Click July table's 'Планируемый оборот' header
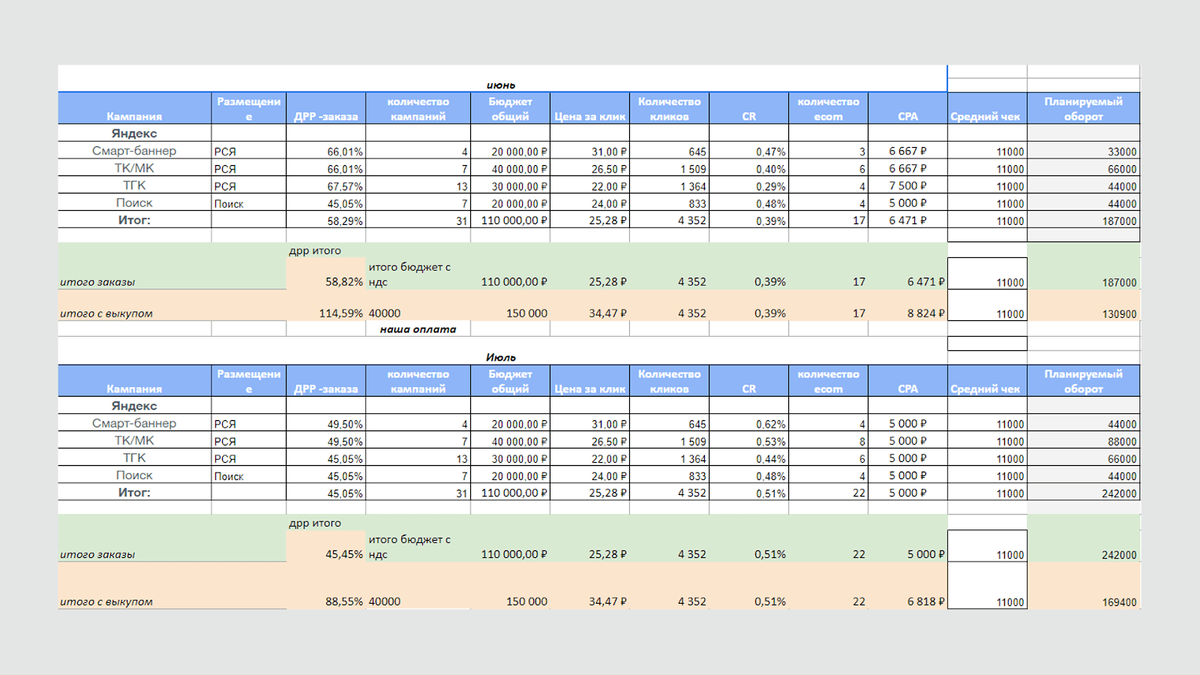 point(1083,381)
